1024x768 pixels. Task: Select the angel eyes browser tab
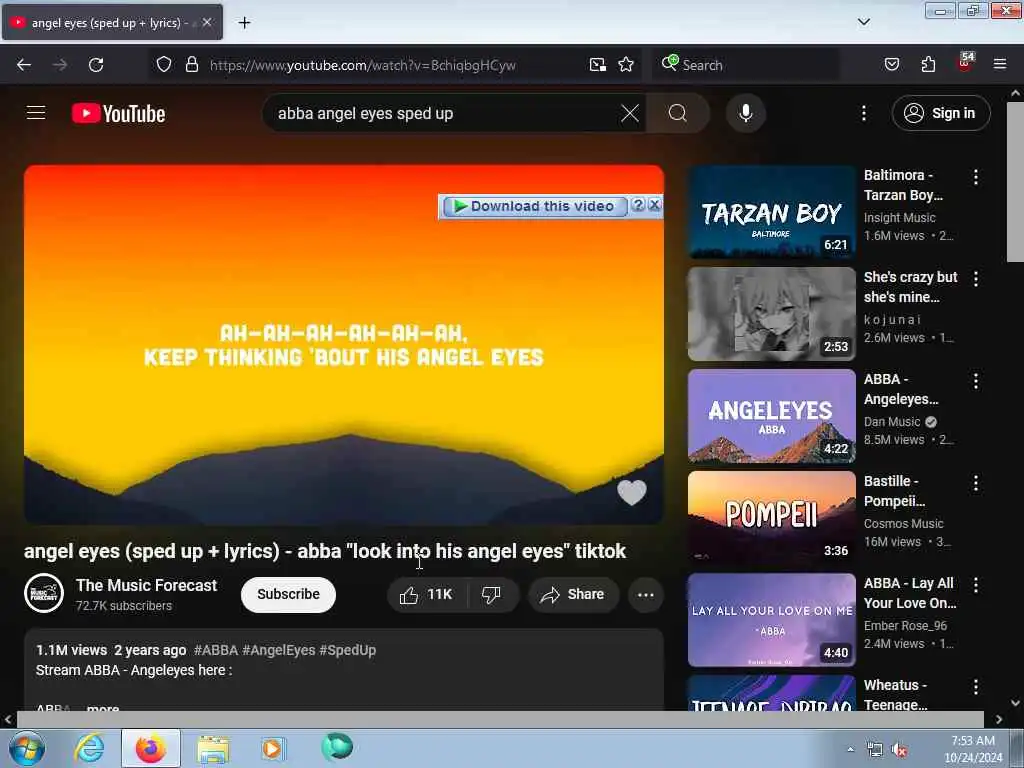(x=112, y=22)
